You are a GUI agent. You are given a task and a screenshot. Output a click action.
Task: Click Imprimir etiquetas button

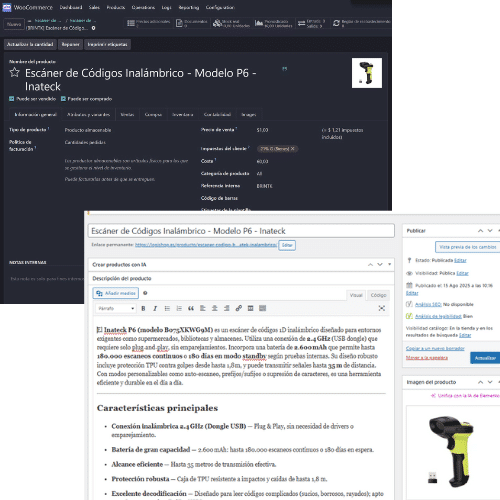[x=107, y=44]
